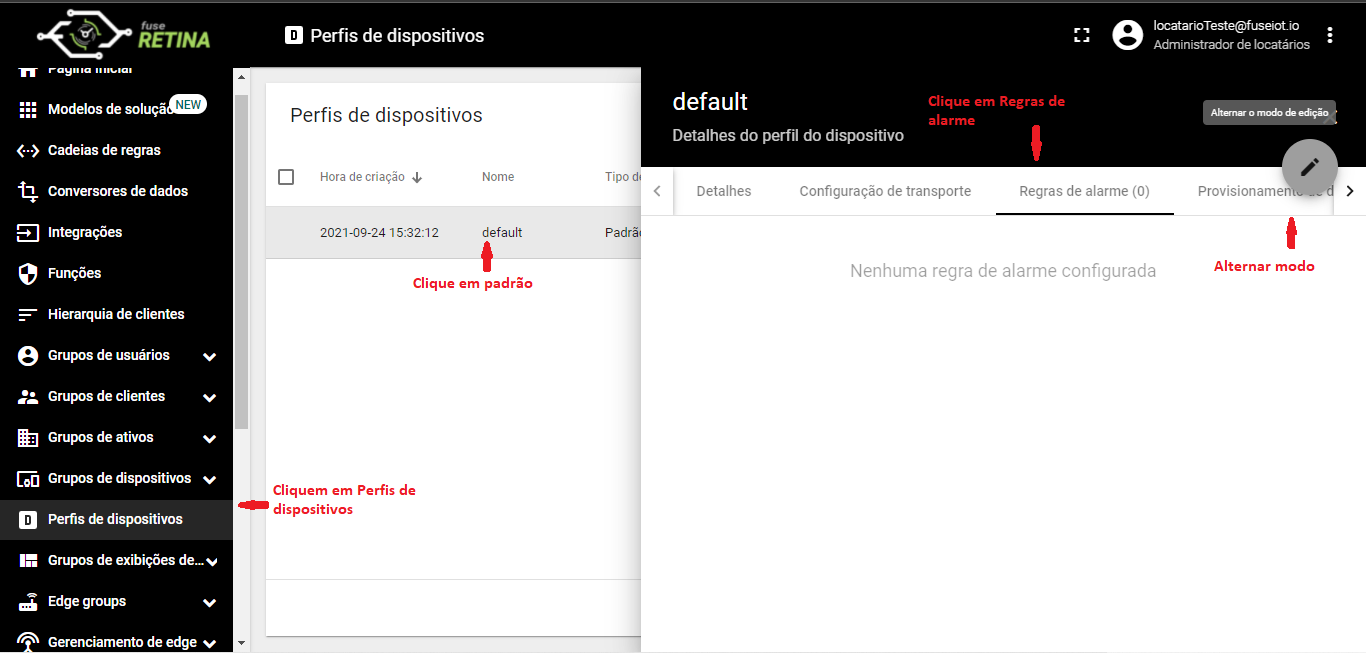Click sidebar scrollbar down arrow
The height and width of the screenshot is (653, 1366).
point(241,643)
